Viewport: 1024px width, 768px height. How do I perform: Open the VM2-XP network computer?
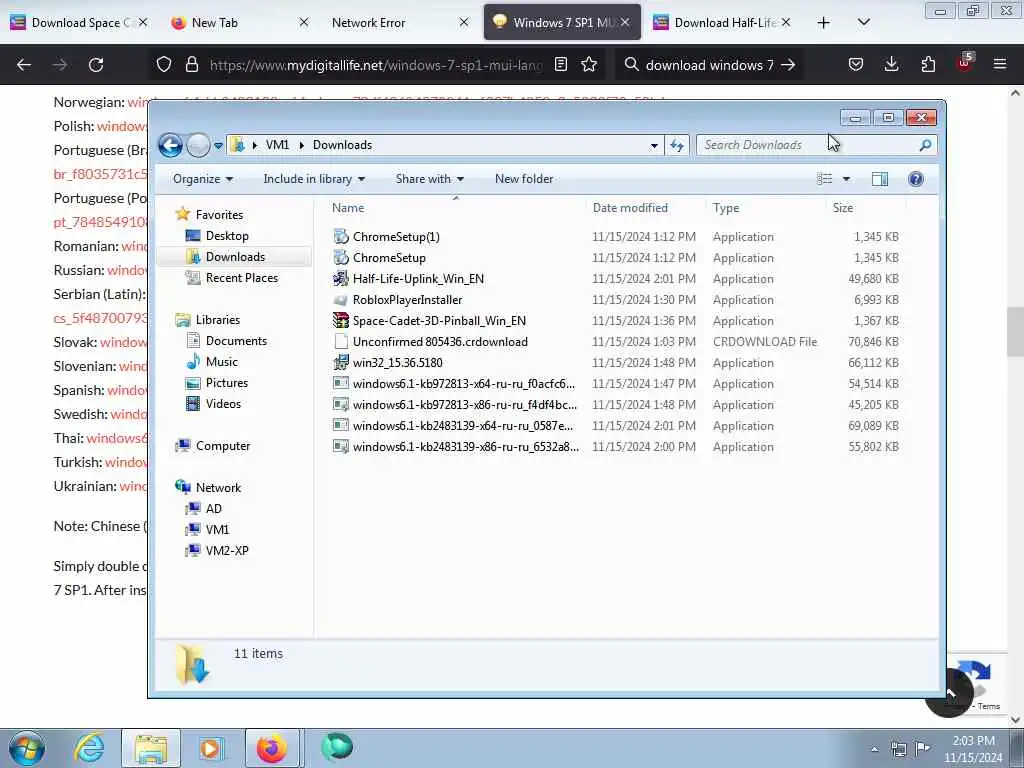227,551
